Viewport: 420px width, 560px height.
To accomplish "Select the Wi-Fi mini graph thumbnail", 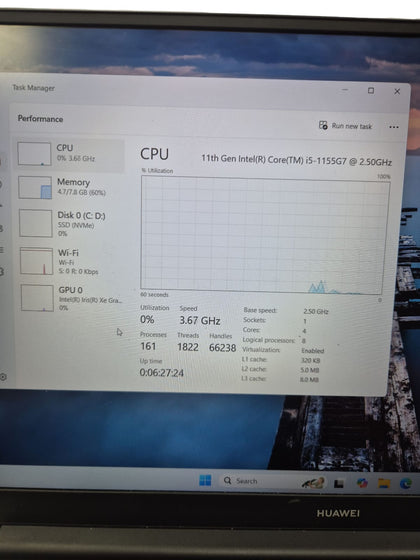I will pos(36,261).
